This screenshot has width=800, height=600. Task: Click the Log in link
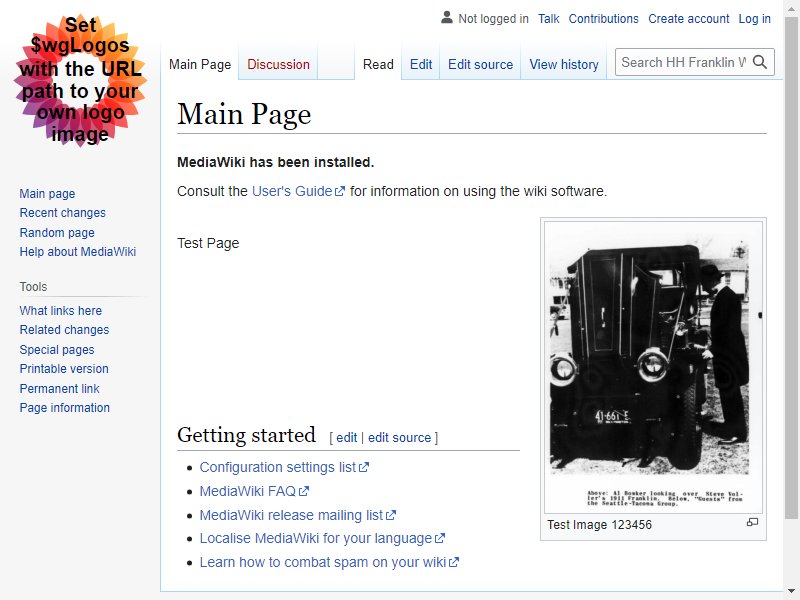coord(755,19)
